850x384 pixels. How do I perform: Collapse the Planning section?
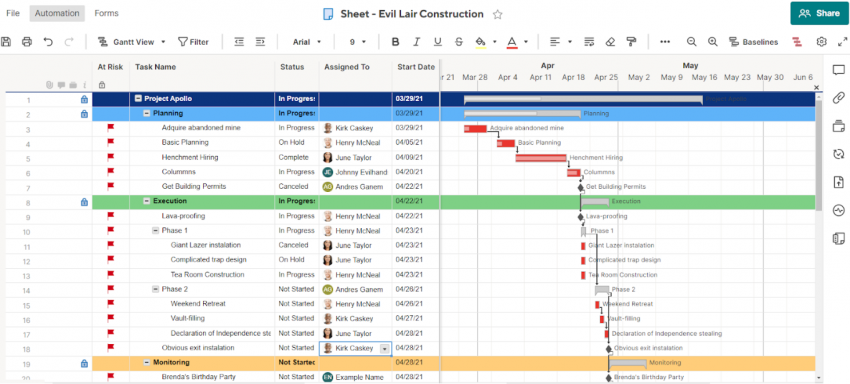pos(147,113)
